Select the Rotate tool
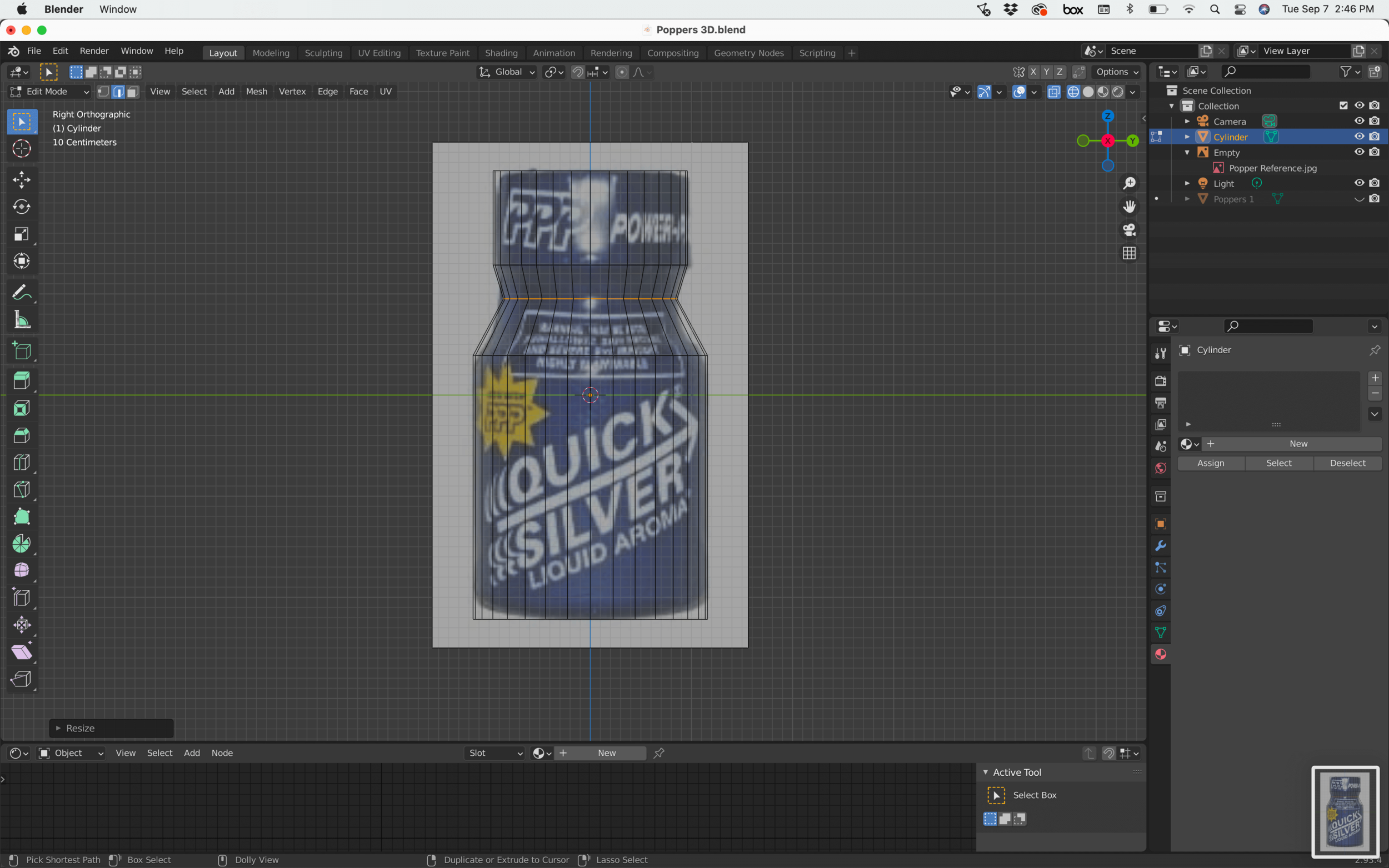The image size is (1389, 868). (x=21, y=207)
